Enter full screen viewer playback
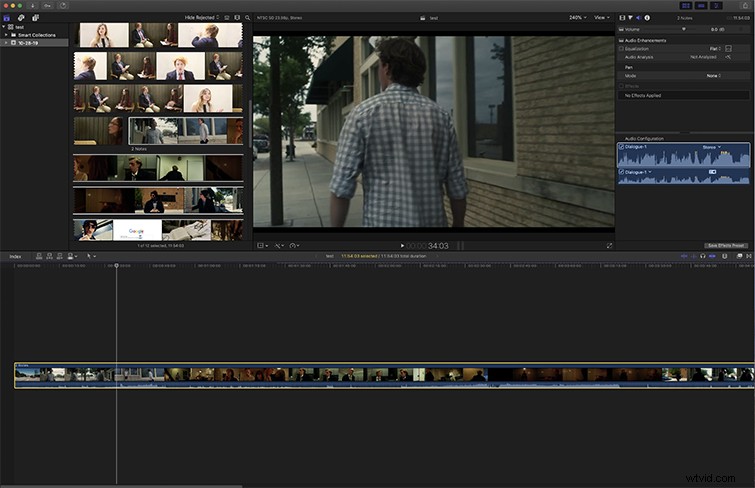Image resolution: width=755 pixels, height=488 pixels. tap(609, 246)
